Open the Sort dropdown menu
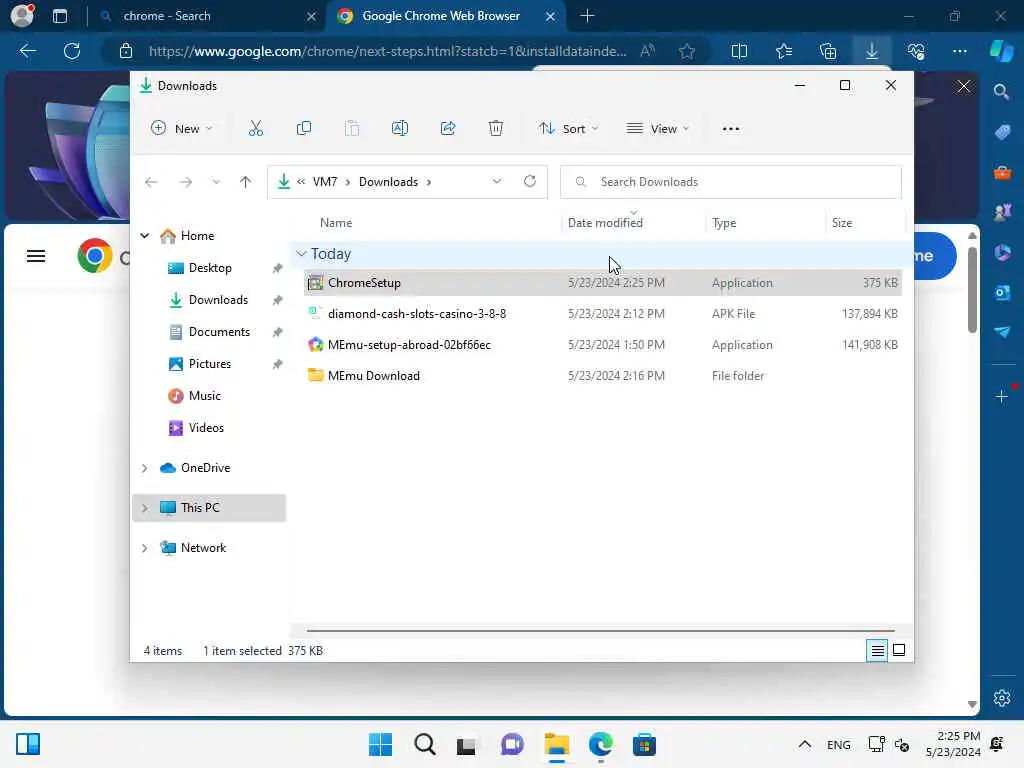Screen dimensions: 1024x768 point(568,129)
